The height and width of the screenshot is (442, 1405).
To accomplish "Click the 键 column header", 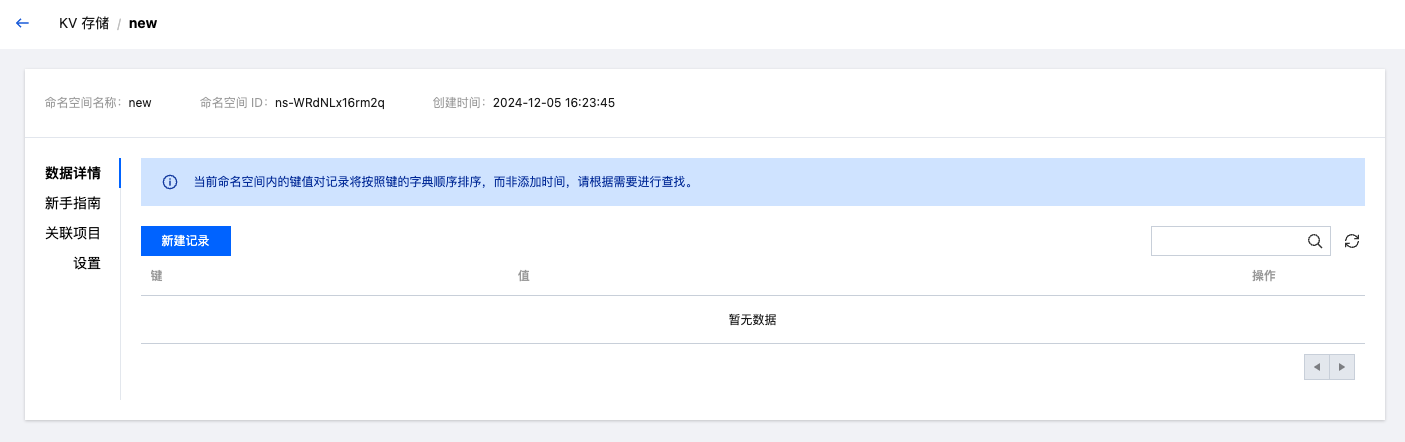I will click(x=156, y=275).
